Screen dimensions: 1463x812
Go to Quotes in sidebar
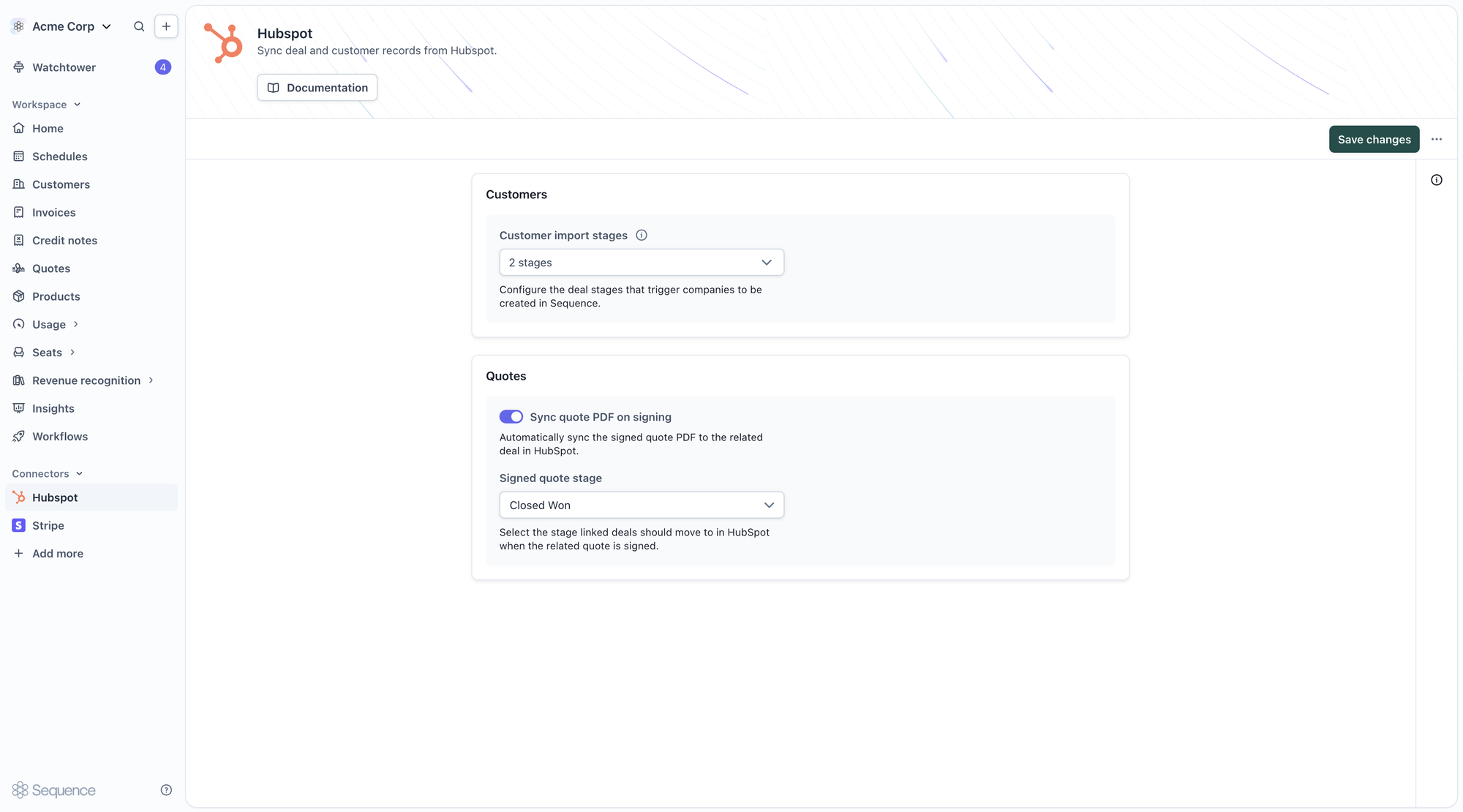pyautogui.click(x=51, y=268)
